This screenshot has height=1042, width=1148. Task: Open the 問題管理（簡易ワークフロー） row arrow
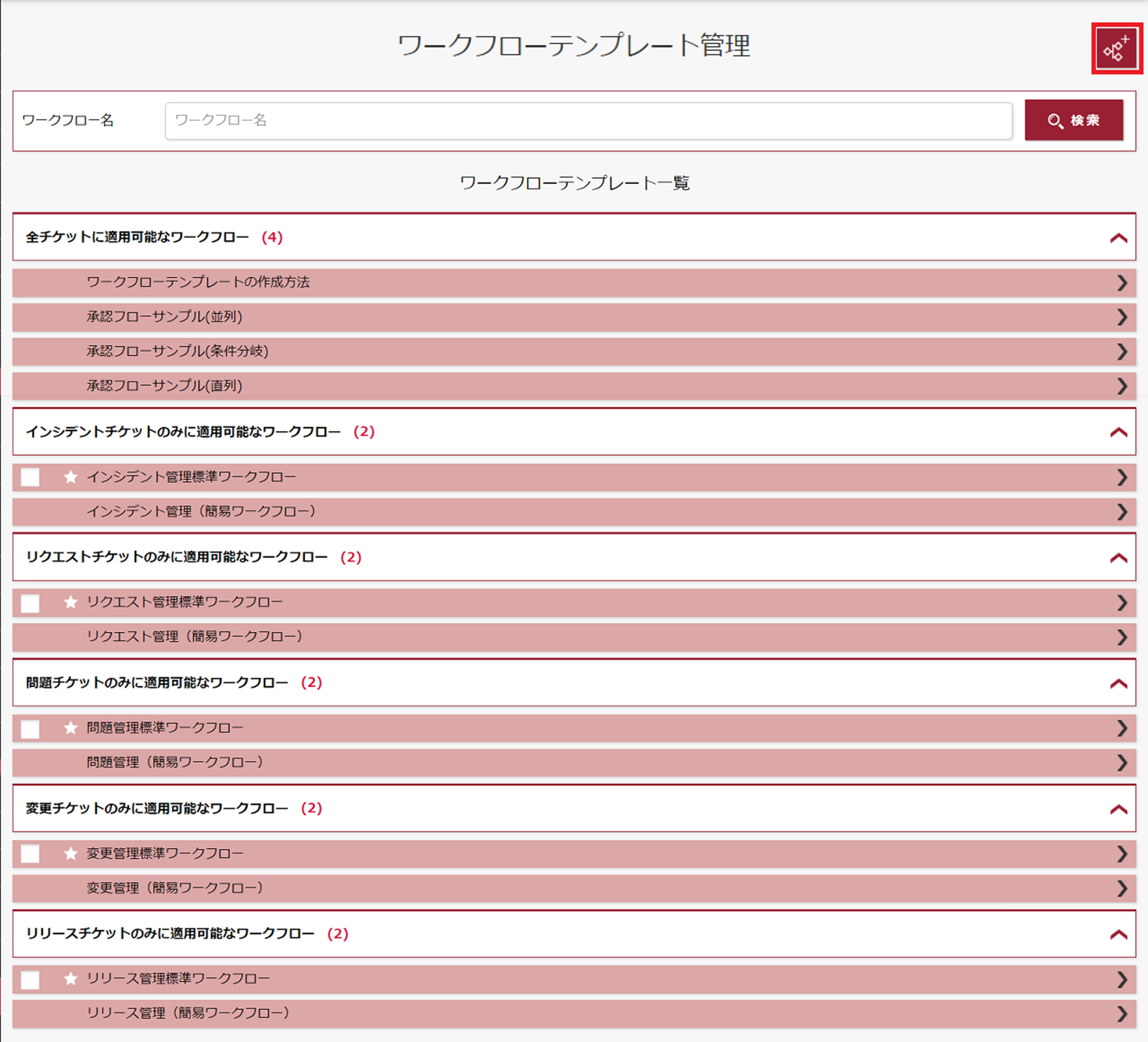tap(1122, 763)
